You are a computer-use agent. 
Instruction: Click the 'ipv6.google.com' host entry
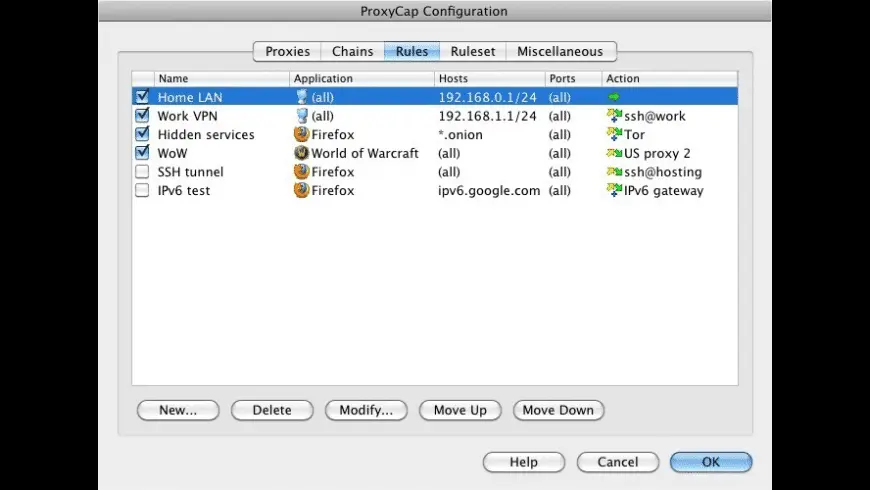click(489, 190)
